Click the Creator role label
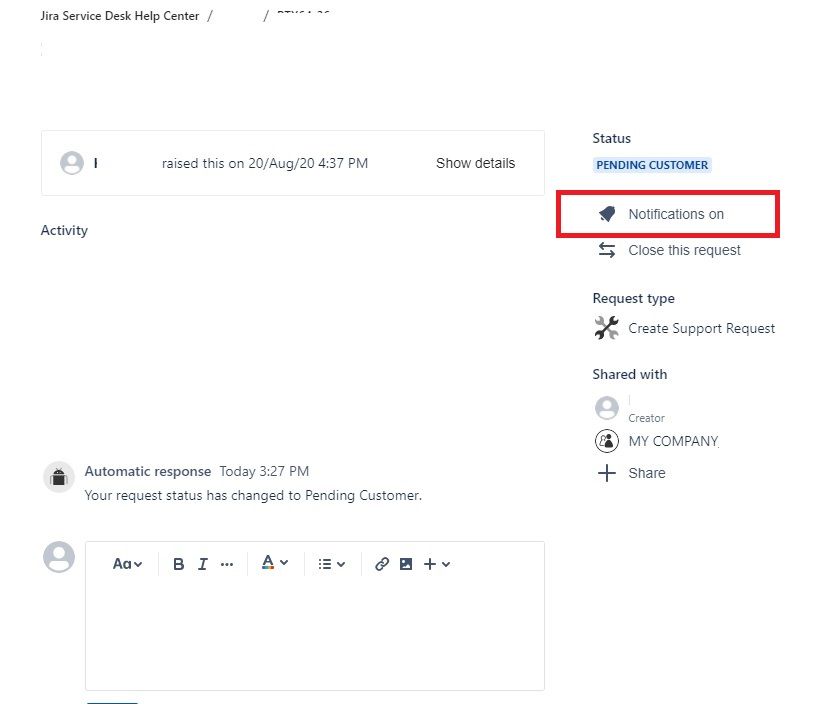This screenshot has height=704, width=836. pos(646,418)
